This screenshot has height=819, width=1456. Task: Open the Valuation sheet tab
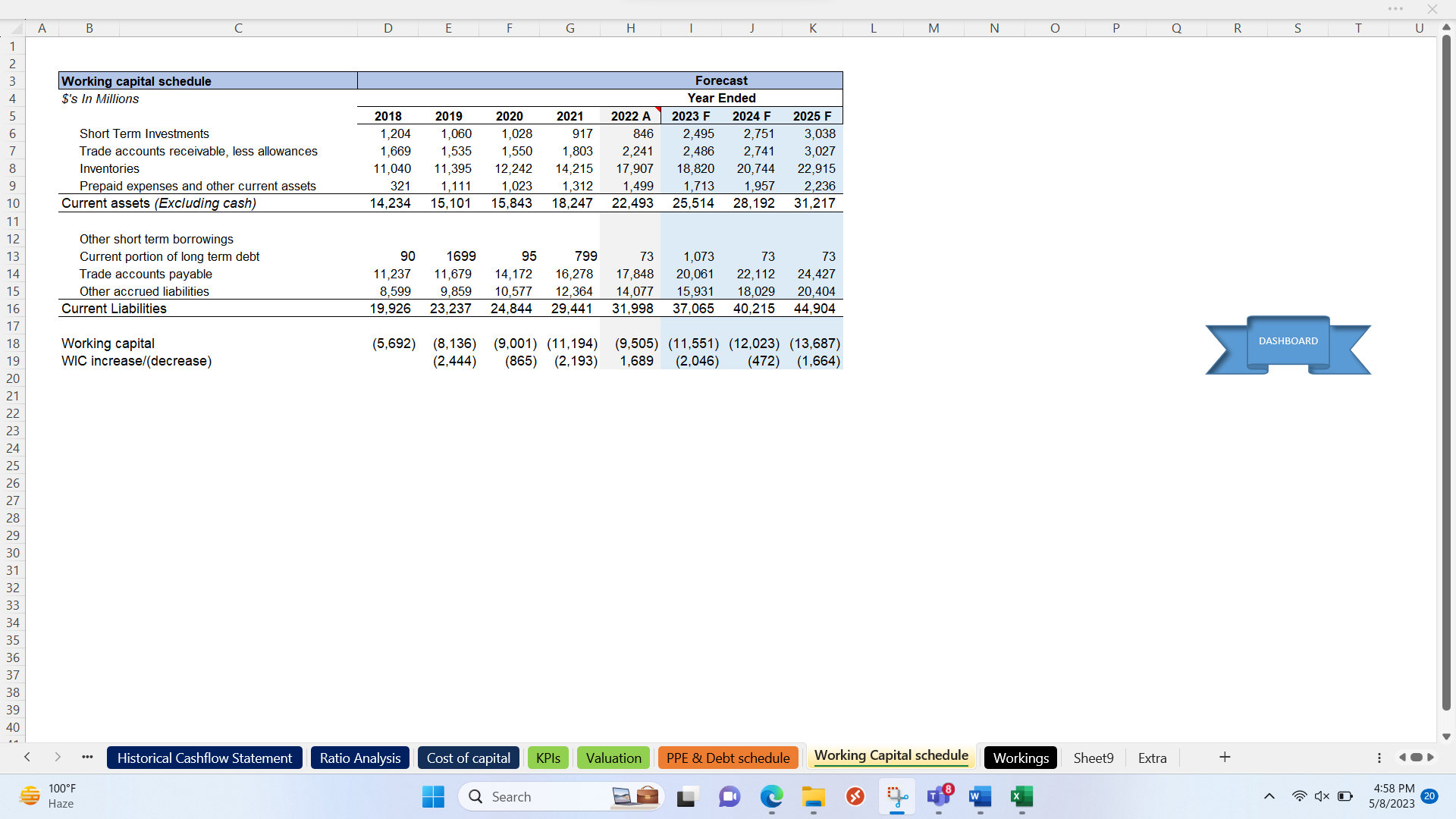[613, 758]
